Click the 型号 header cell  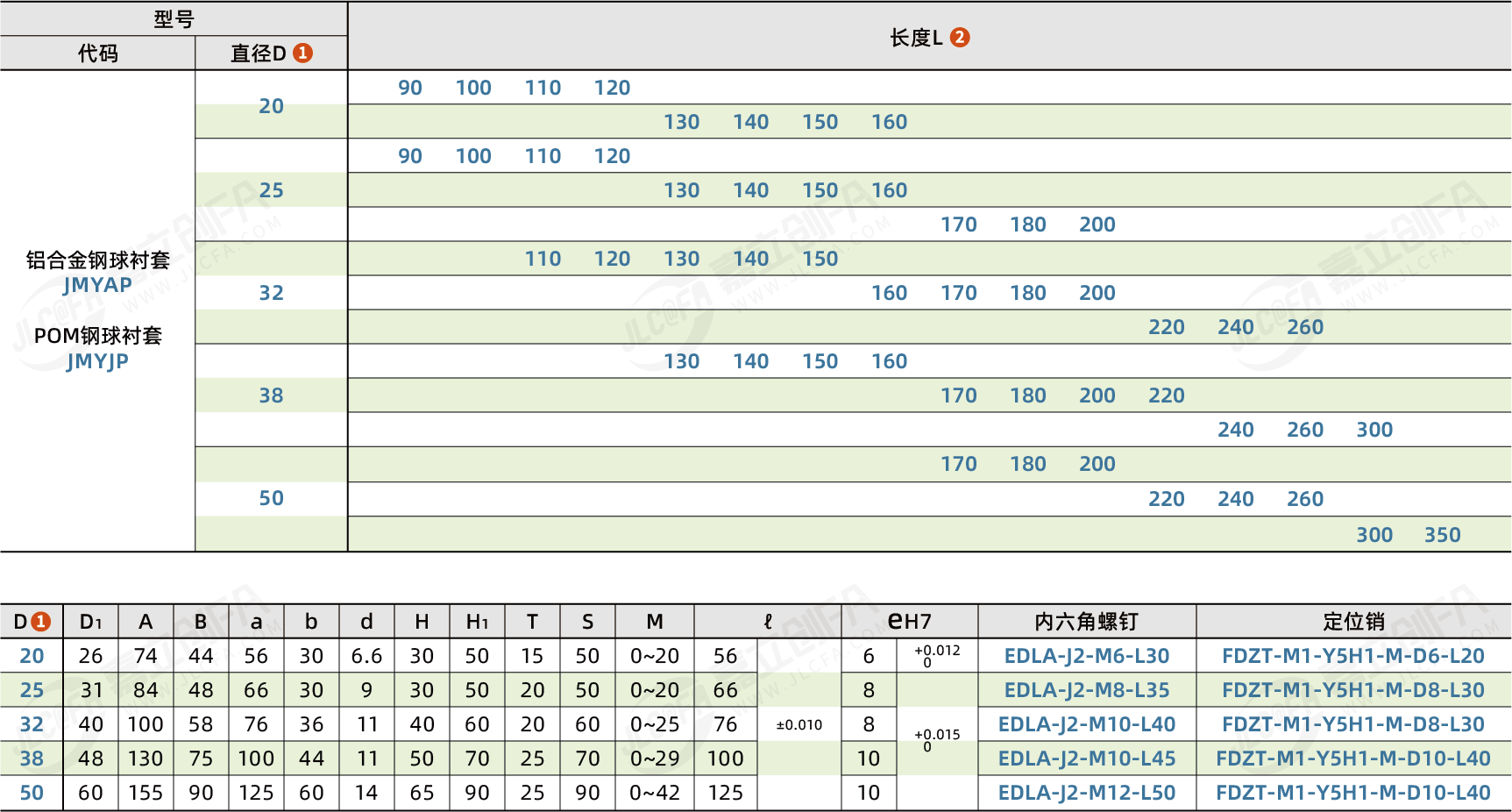click(175, 17)
